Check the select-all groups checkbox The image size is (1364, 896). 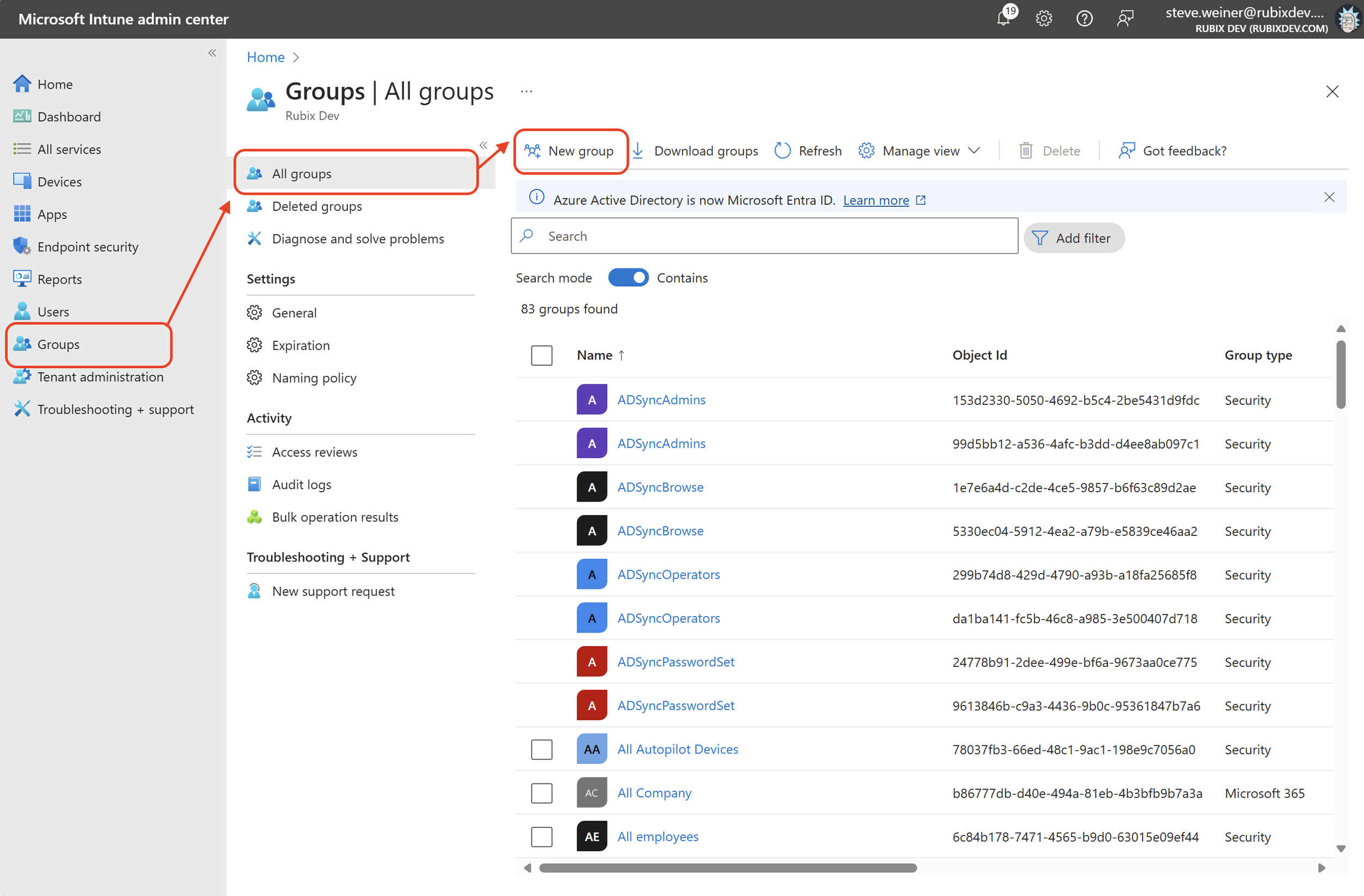click(x=541, y=355)
